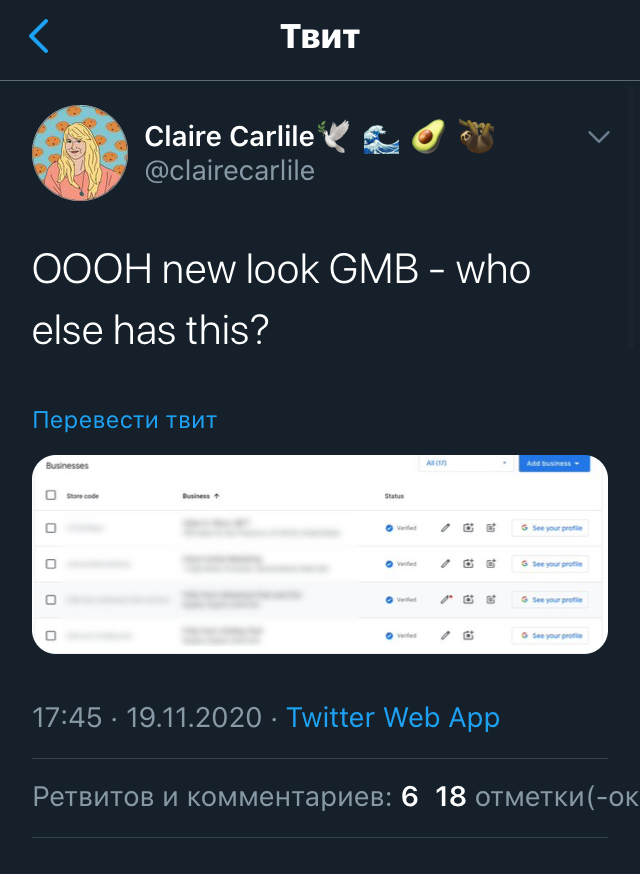Viewport: 640px width, 874px height.
Task: Open the 'All (17)' filter dropdown
Action: pyautogui.click(x=465, y=464)
